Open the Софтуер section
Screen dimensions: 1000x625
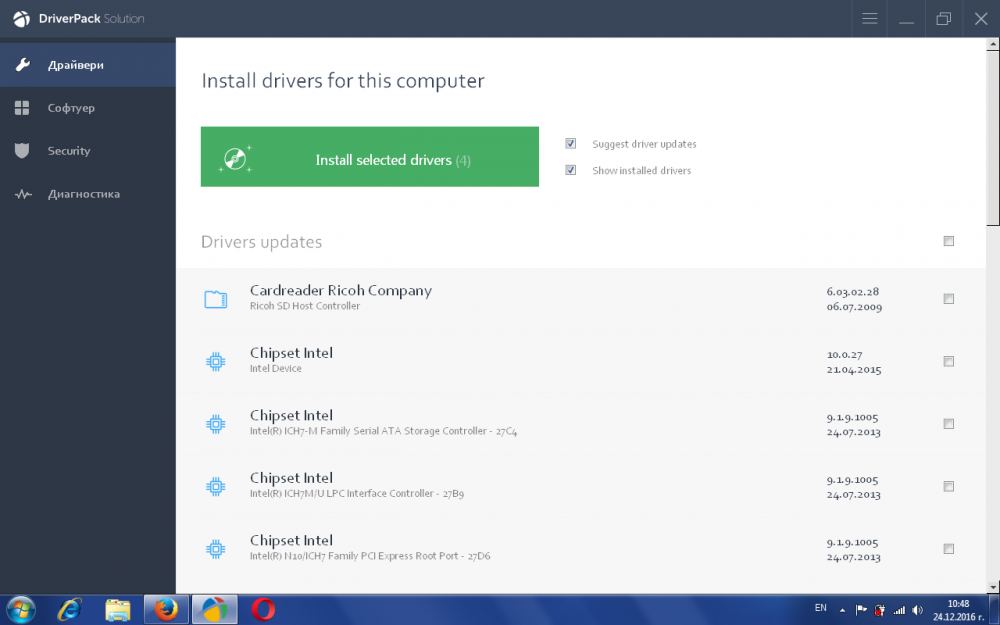[x=88, y=108]
